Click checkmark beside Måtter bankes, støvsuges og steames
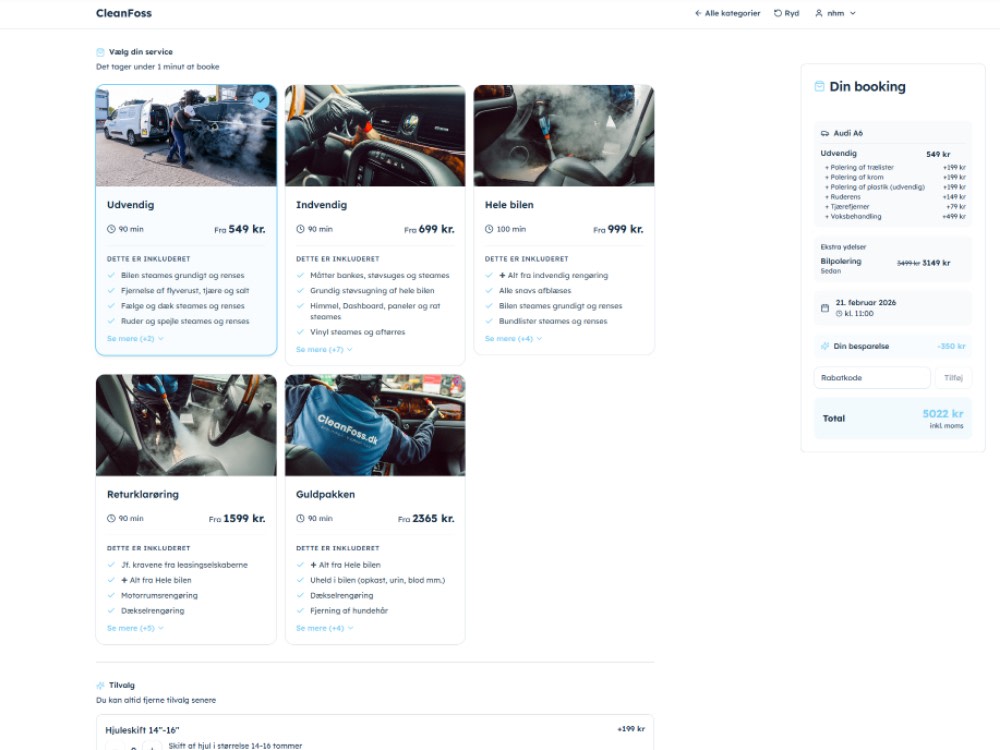1000x750 pixels. coord(300,276)
